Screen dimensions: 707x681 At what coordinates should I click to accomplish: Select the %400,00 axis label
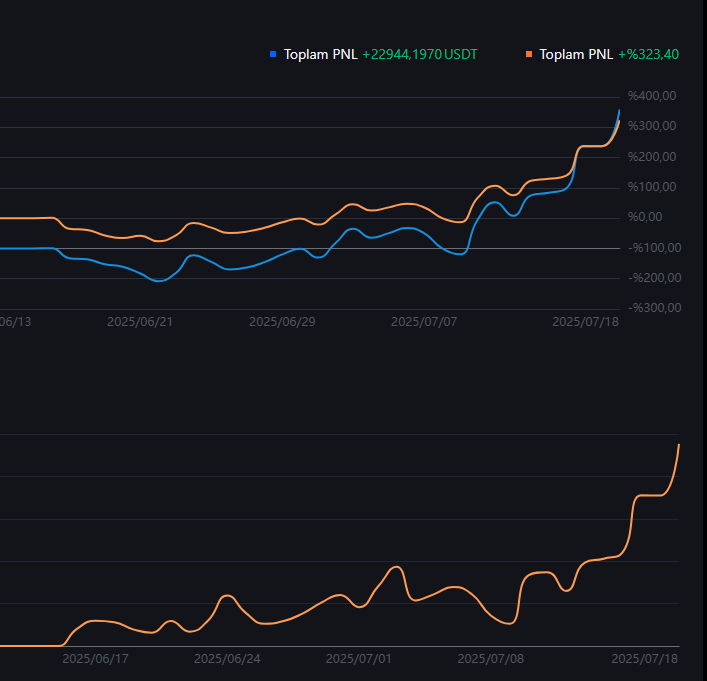[x=652, y=96]
